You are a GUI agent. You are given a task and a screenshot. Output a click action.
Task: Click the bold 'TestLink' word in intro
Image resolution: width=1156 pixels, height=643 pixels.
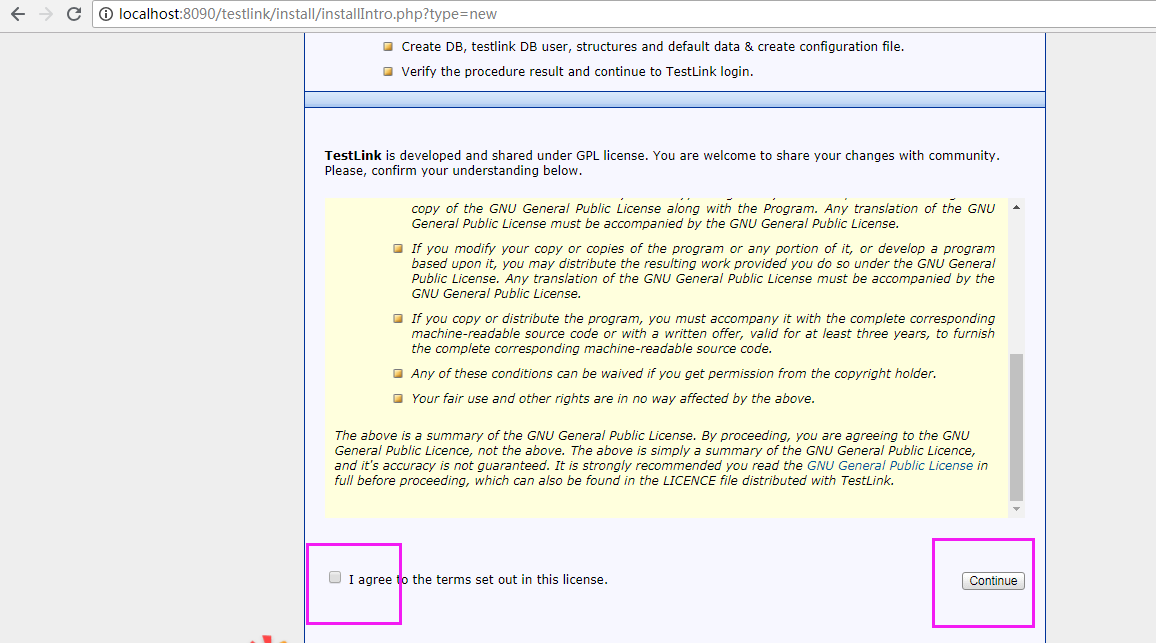click(353, 156)
